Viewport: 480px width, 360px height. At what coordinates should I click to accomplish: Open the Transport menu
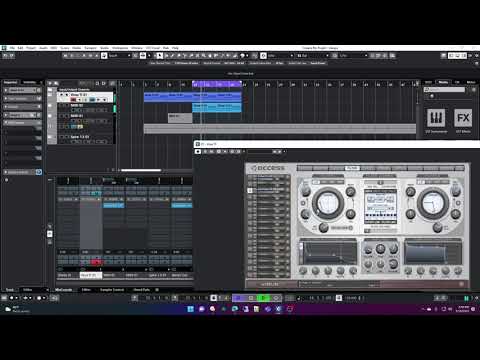pos(90,48)
